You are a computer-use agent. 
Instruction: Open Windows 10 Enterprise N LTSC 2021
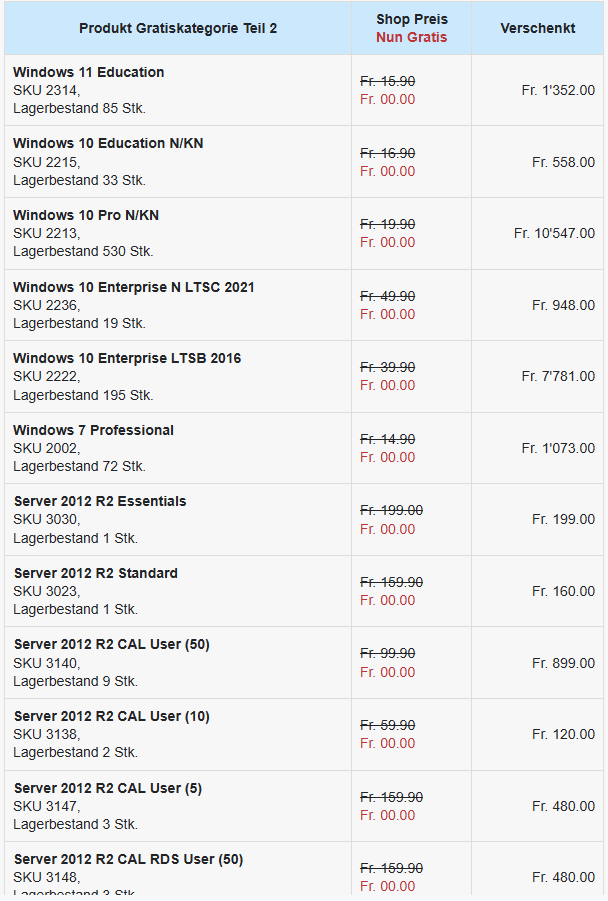pos(134,287)
